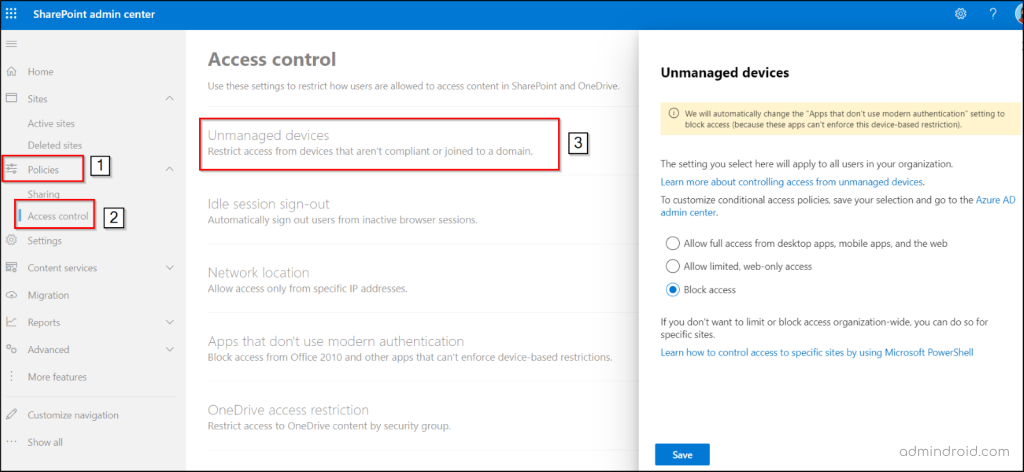Collapse the Policies section chevron
This screenshot has width=1024, height=472.
pos(169,169)
